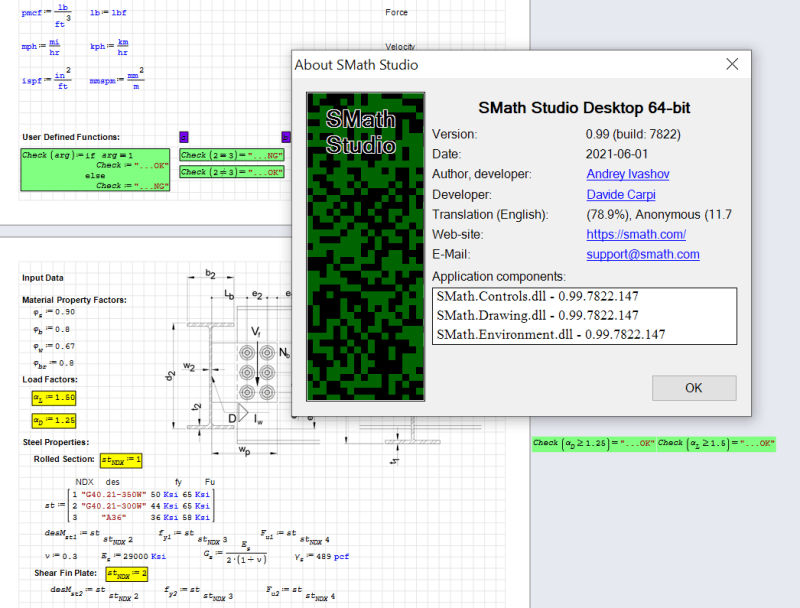Click the "Load Factors:" label
Image resolution: width=800 pixels, height=608 pixels.
[x=50, y=379]
